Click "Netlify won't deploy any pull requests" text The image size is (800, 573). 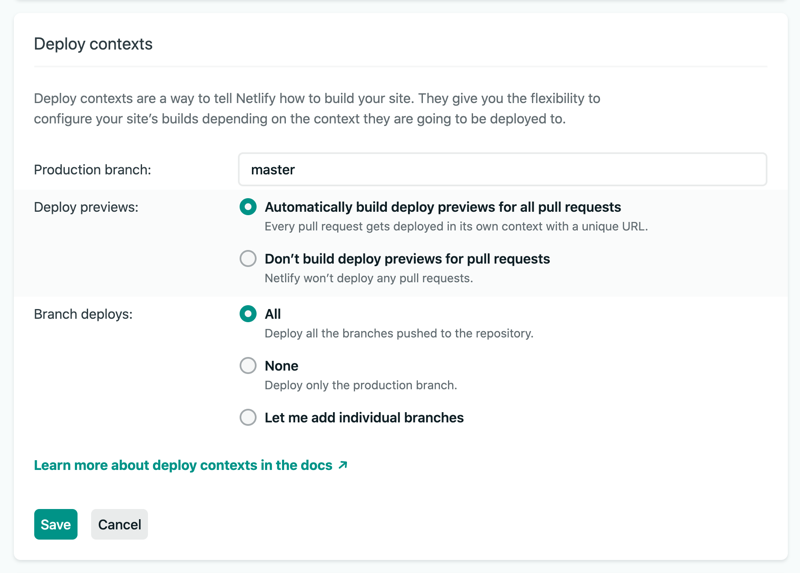click(368, 278)
